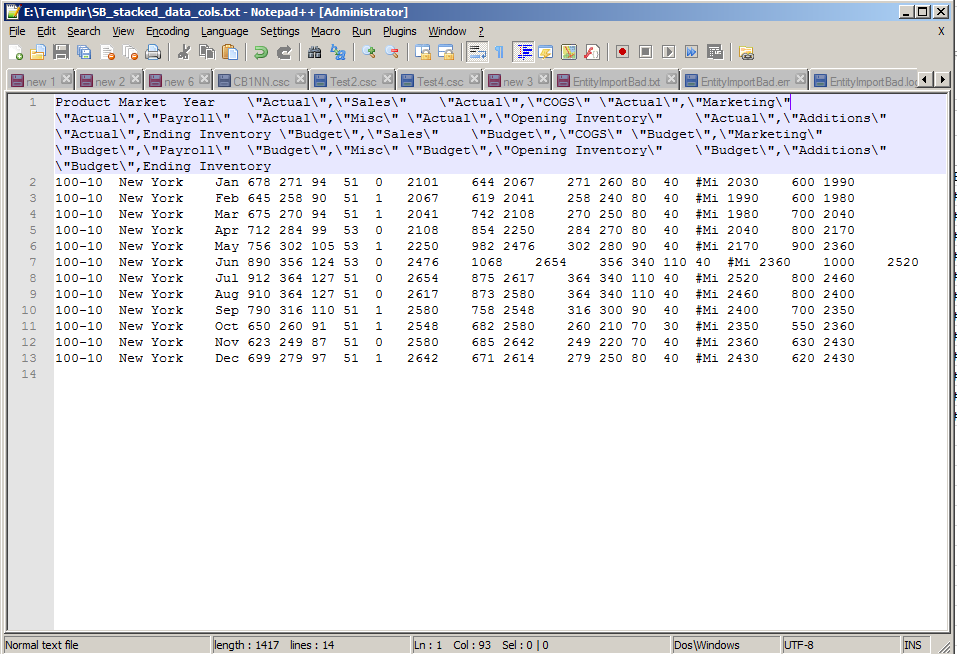Paste using the clipboard icon
Image resolution: width=957 pixels, height=654 pixels.
point(230,53)
